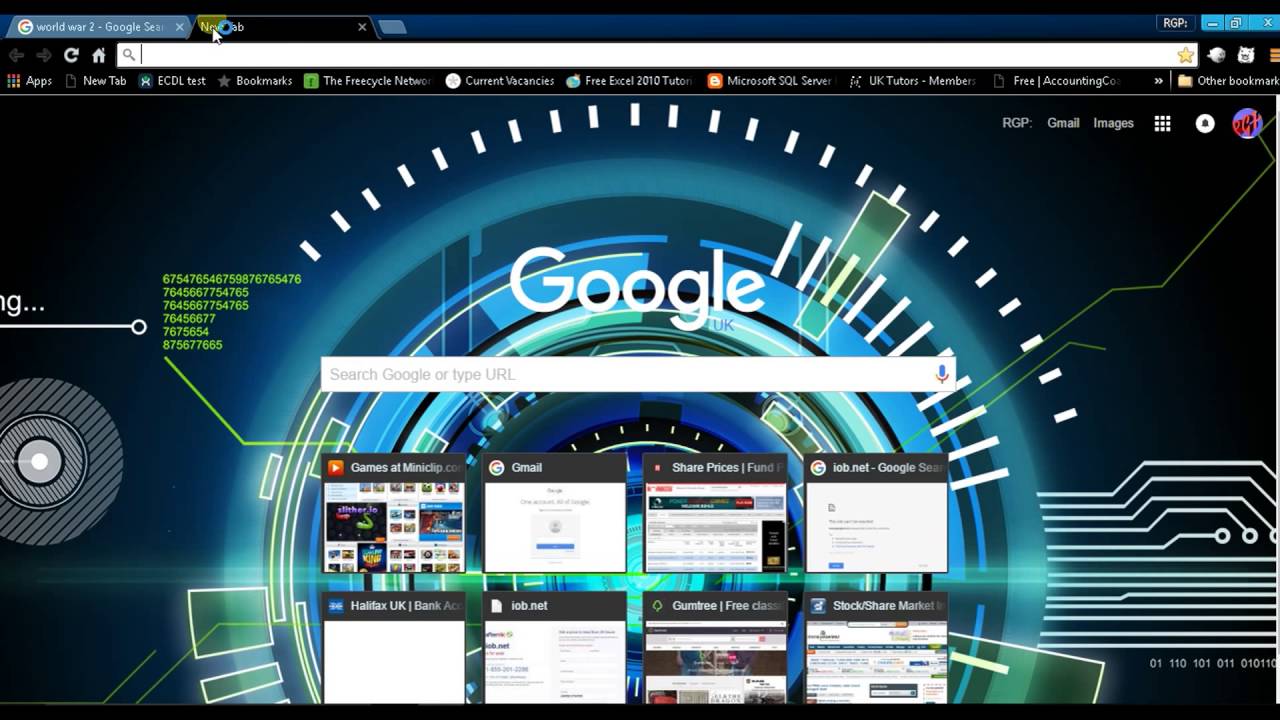Open the iob.net Google Search thumbnail

877,514
